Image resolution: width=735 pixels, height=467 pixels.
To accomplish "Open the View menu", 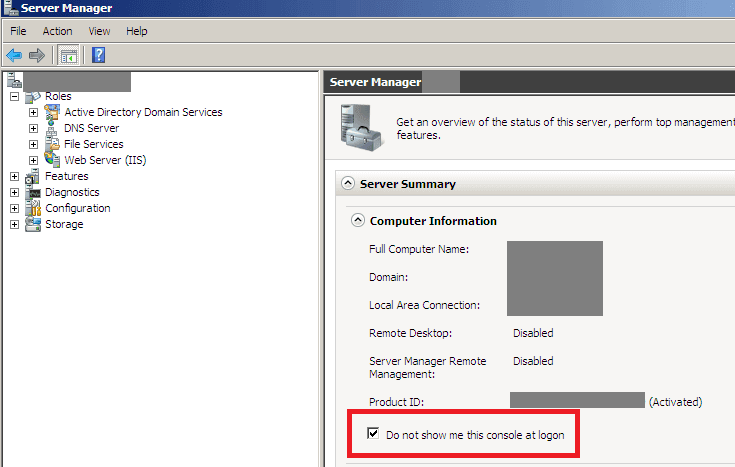I will [99, 31].
